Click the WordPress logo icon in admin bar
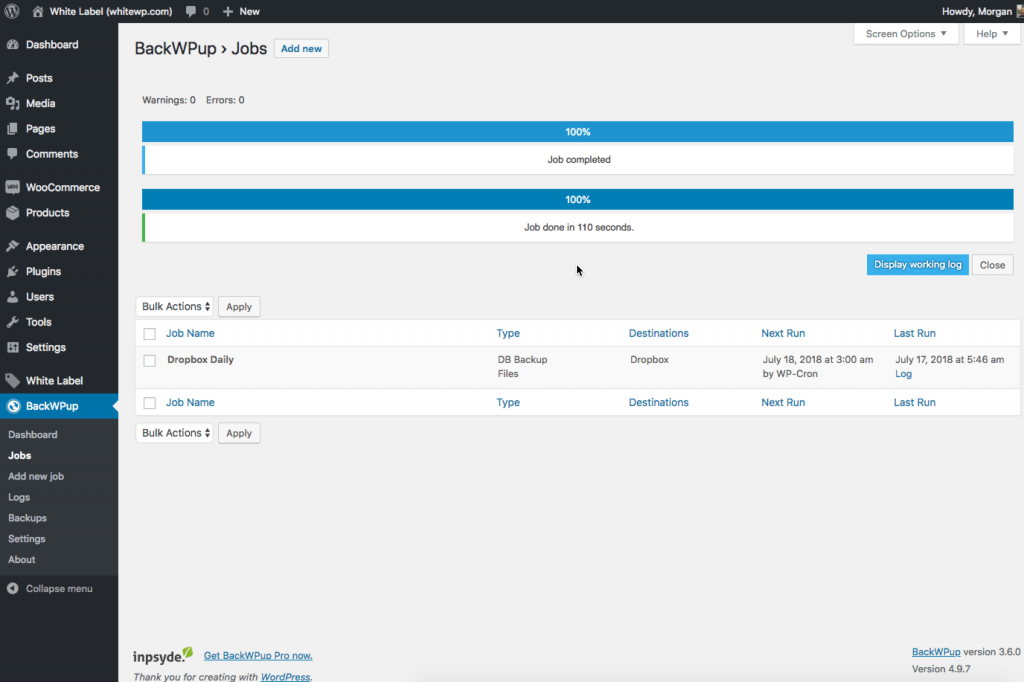Image resolution: width=1024 pixels, height=682 pixels. point(12,11)
